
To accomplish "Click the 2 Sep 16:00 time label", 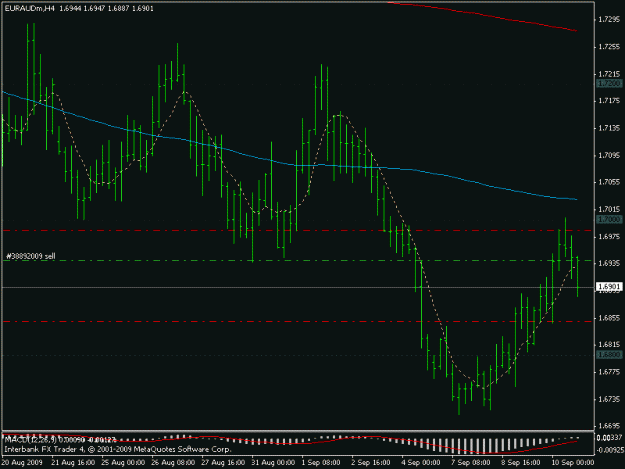I will 371,463.
